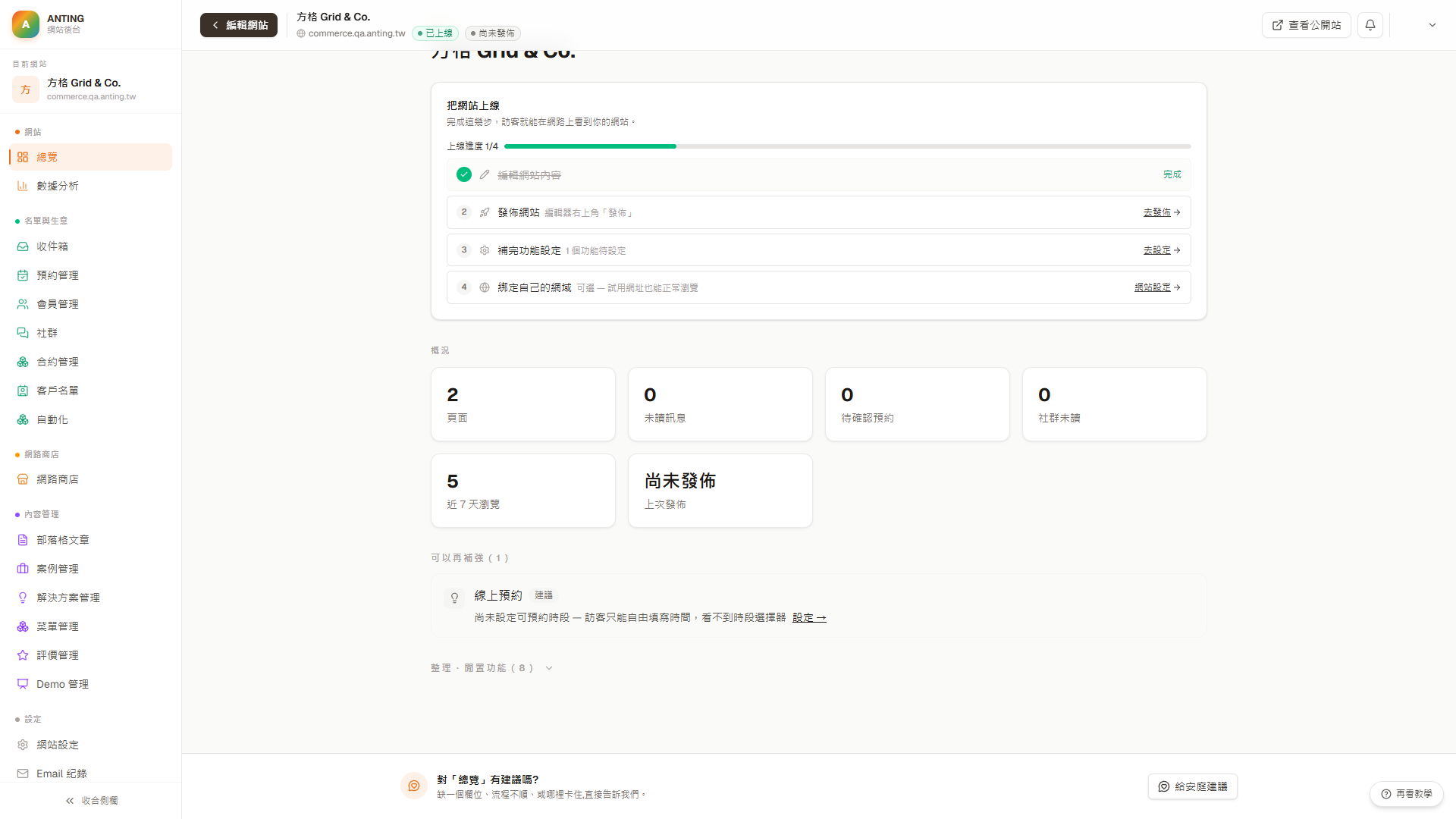Click the 網站設定 gear icon

pos(23,745)
